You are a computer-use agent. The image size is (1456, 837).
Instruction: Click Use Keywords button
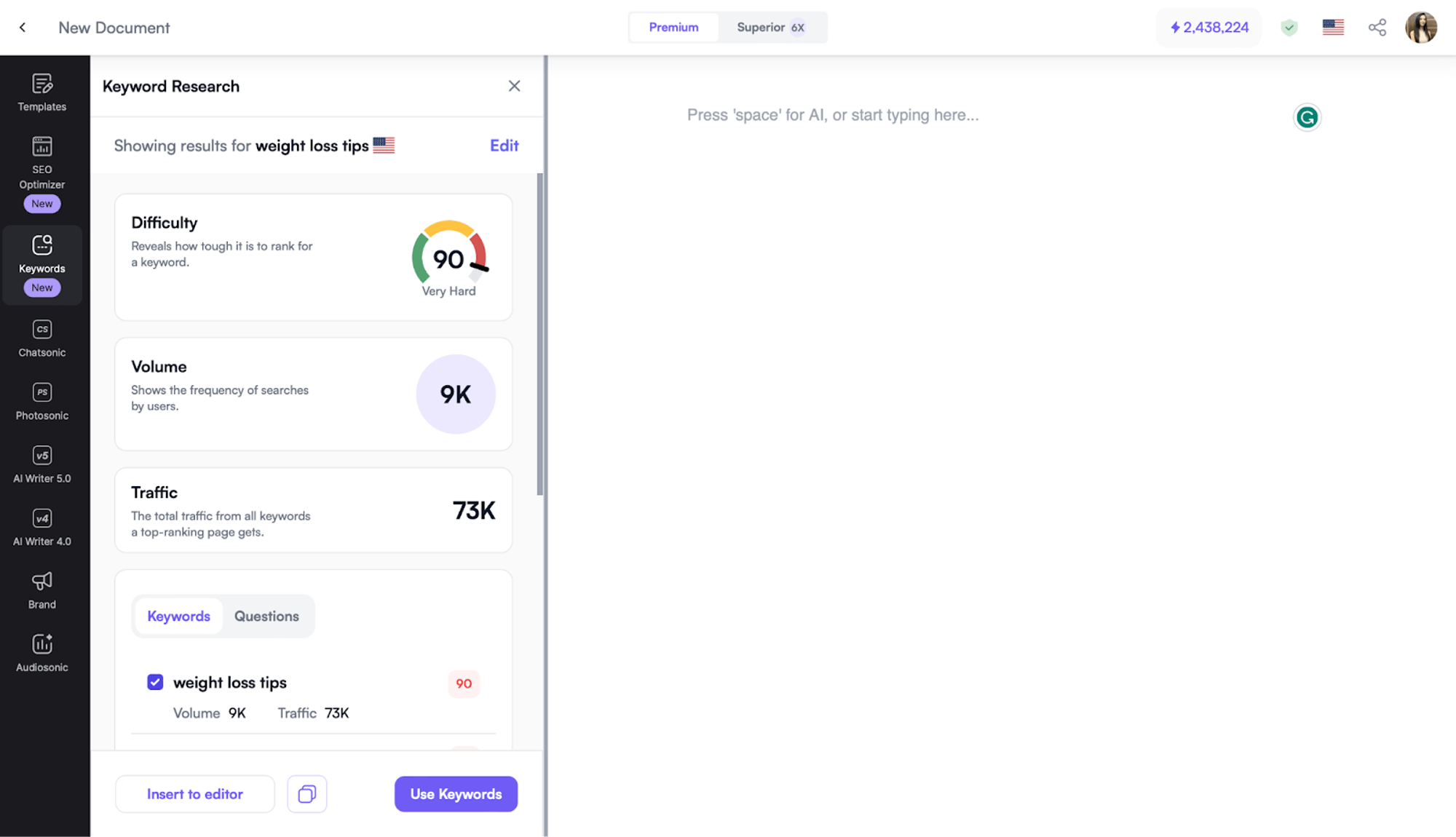[x=456, y=793]
